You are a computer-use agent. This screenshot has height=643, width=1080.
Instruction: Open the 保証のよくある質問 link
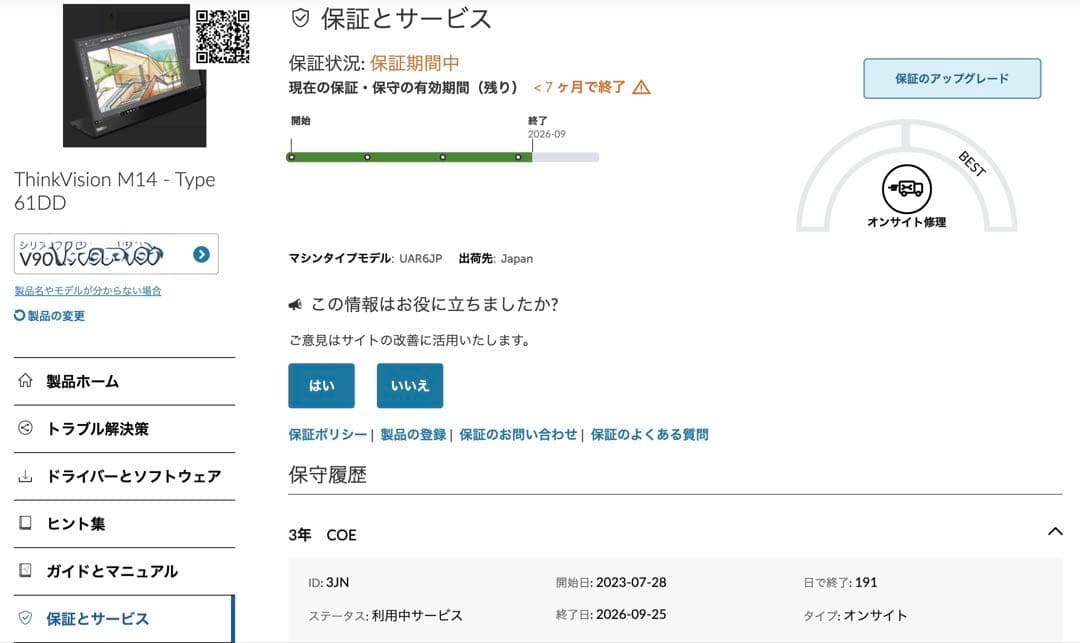650,434
